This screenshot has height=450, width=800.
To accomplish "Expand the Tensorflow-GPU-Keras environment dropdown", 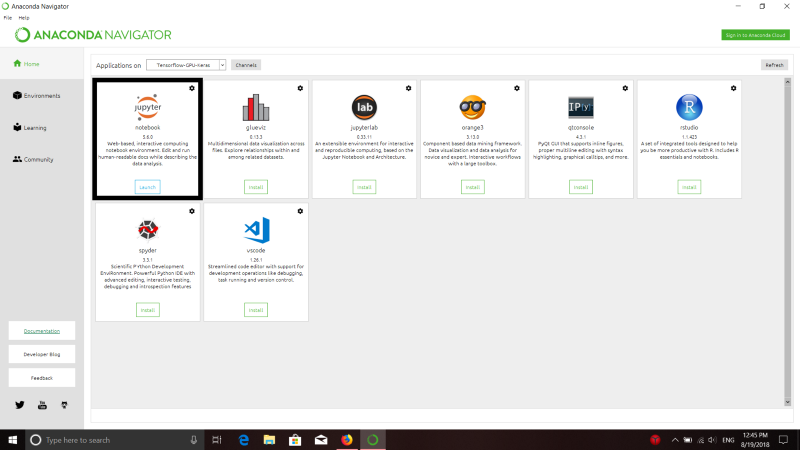I will tap(186, 65).
